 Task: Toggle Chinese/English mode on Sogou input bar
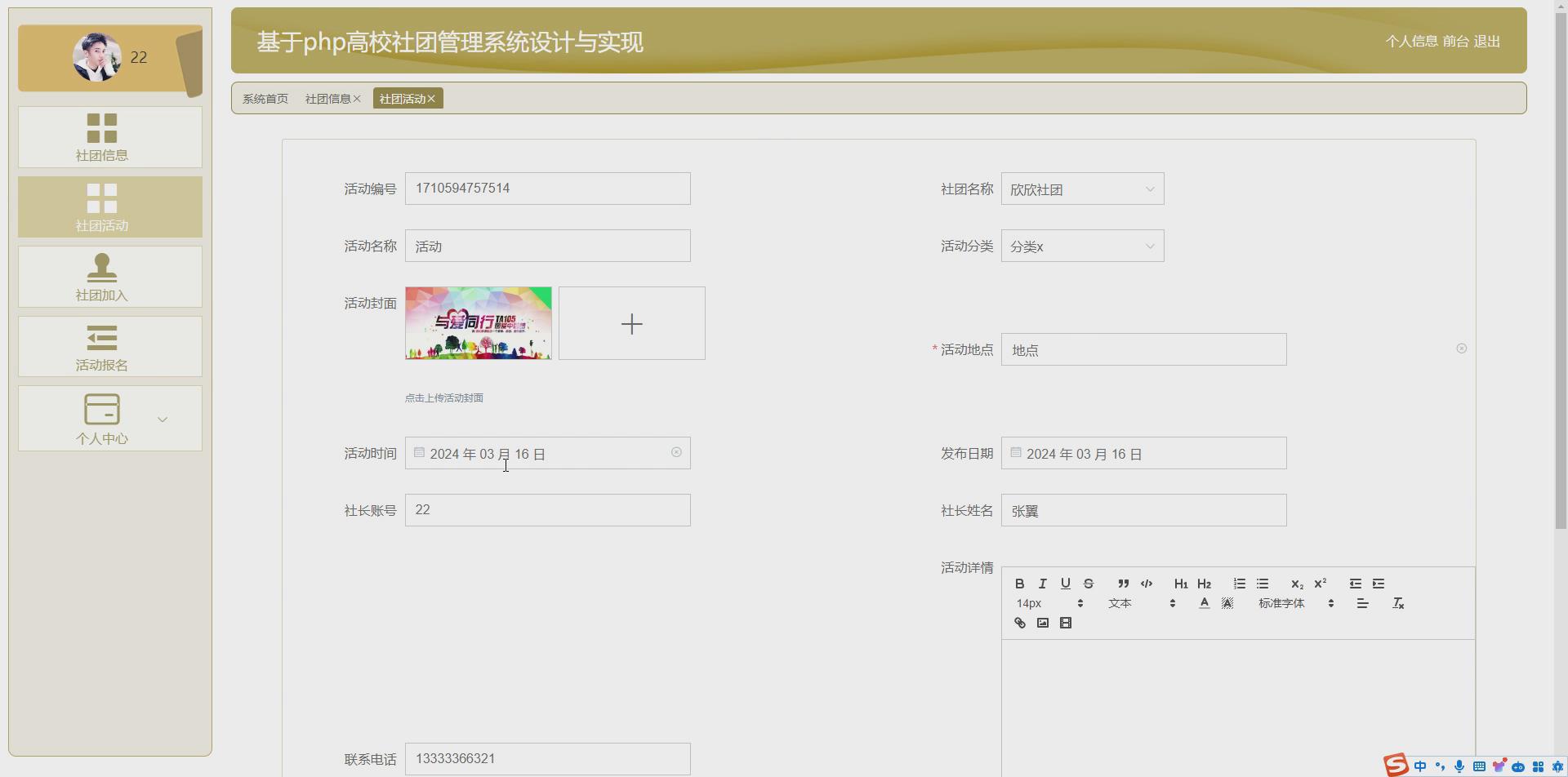(1419, 766)
